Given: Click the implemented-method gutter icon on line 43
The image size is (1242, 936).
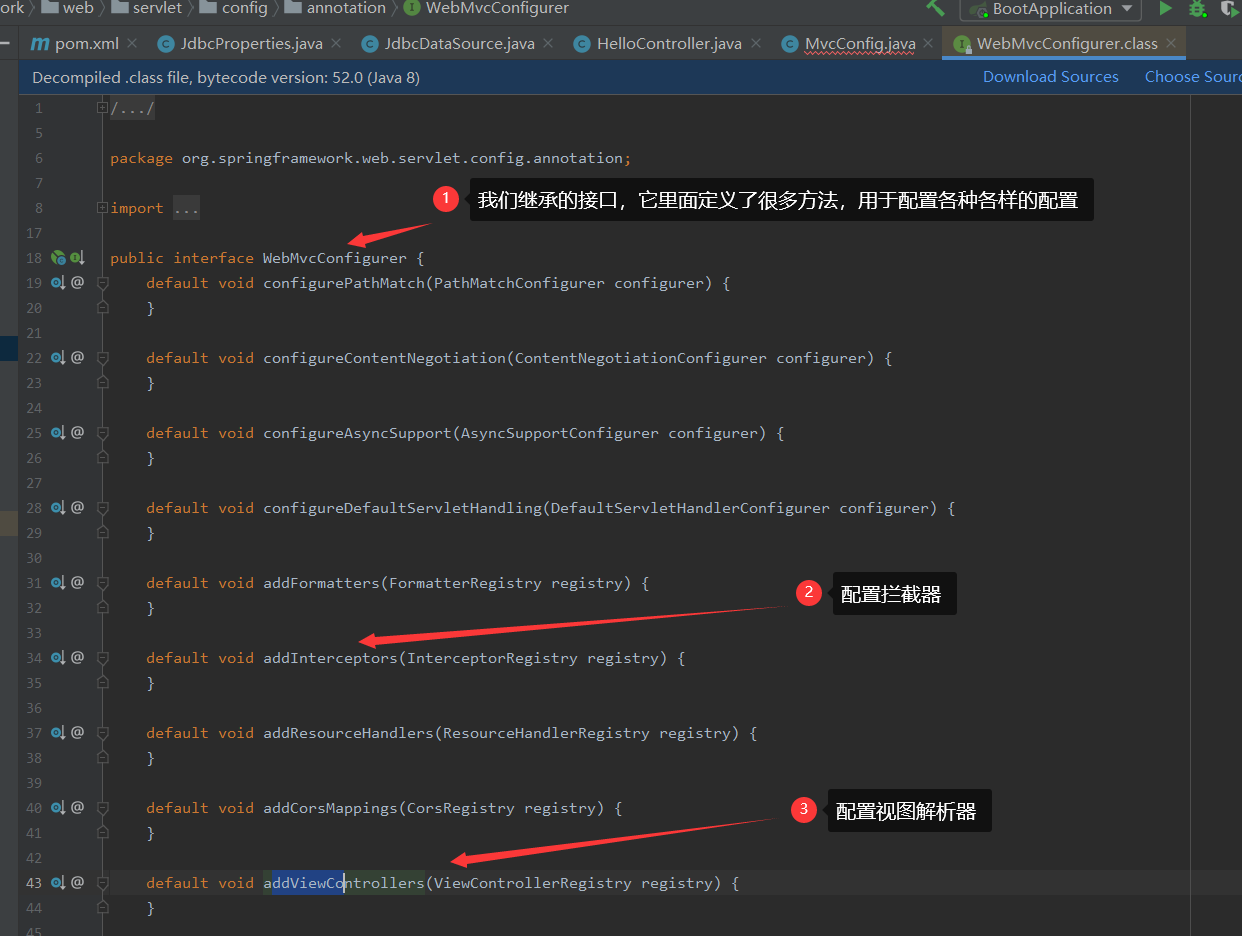Looking at the screenshot, I should point(58,883).
